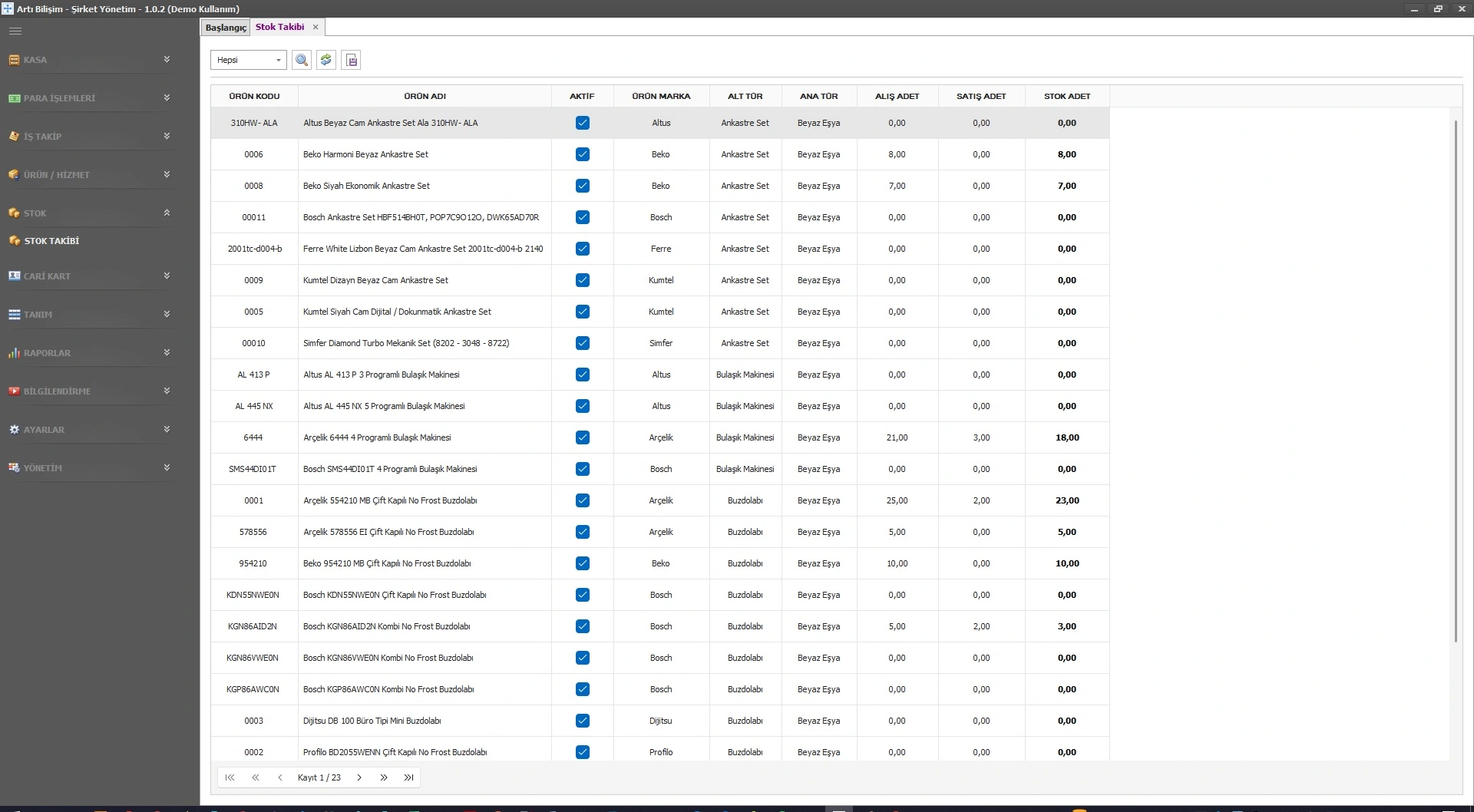Click the search magnifier toolbar icon
1474x812 pixels.
point(302,60)
